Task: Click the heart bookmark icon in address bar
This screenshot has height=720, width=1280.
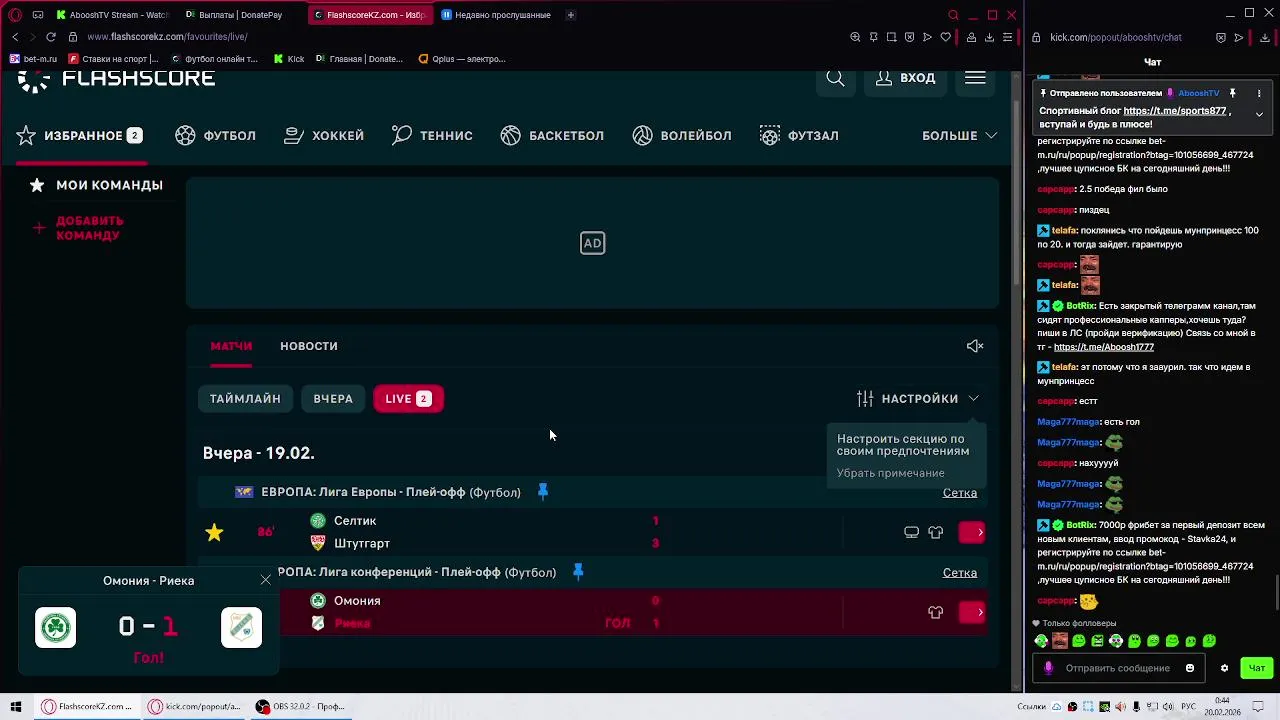Action: (x=945, y=37)
